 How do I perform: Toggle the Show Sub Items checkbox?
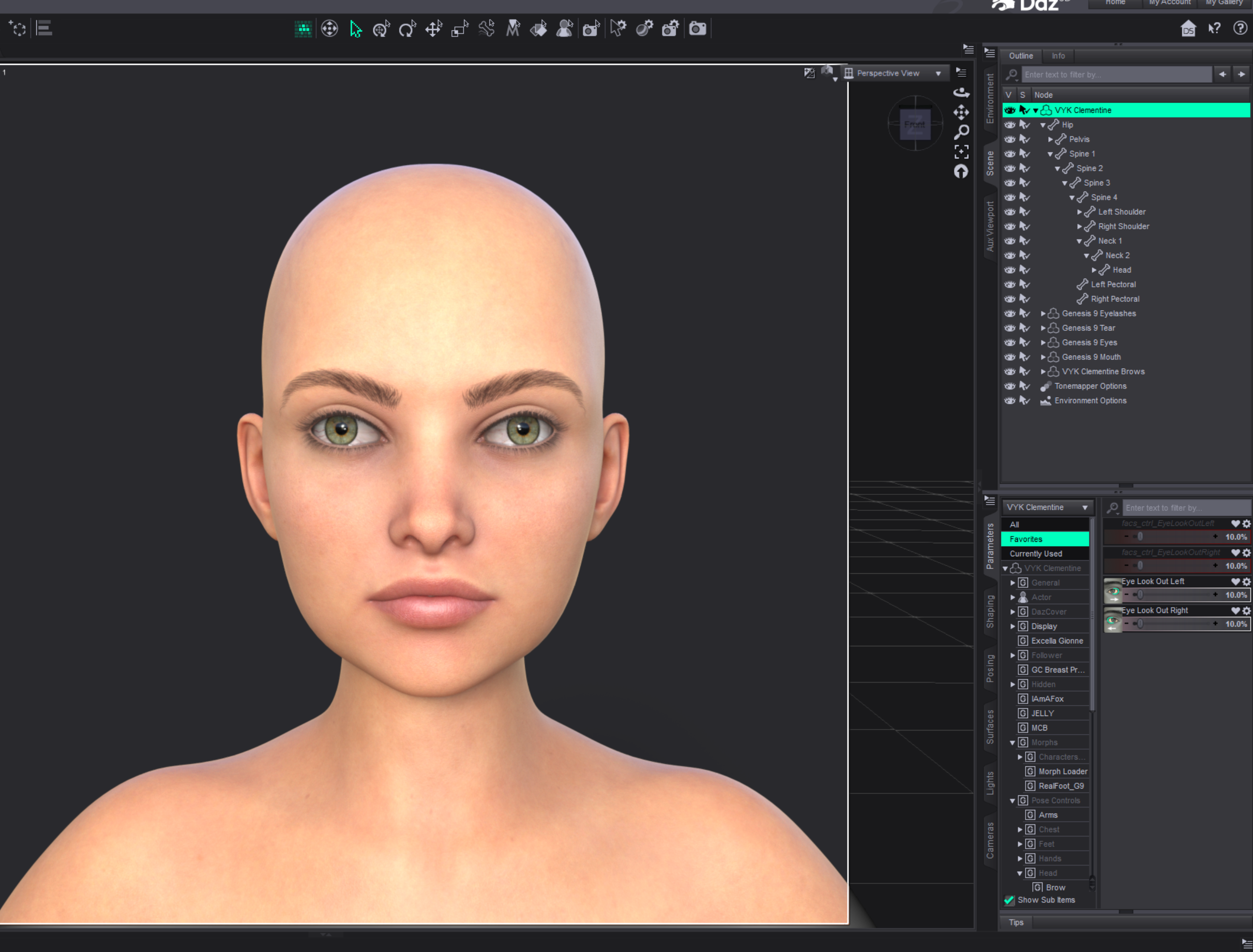pyautogui.click(x=1009, y=900)
